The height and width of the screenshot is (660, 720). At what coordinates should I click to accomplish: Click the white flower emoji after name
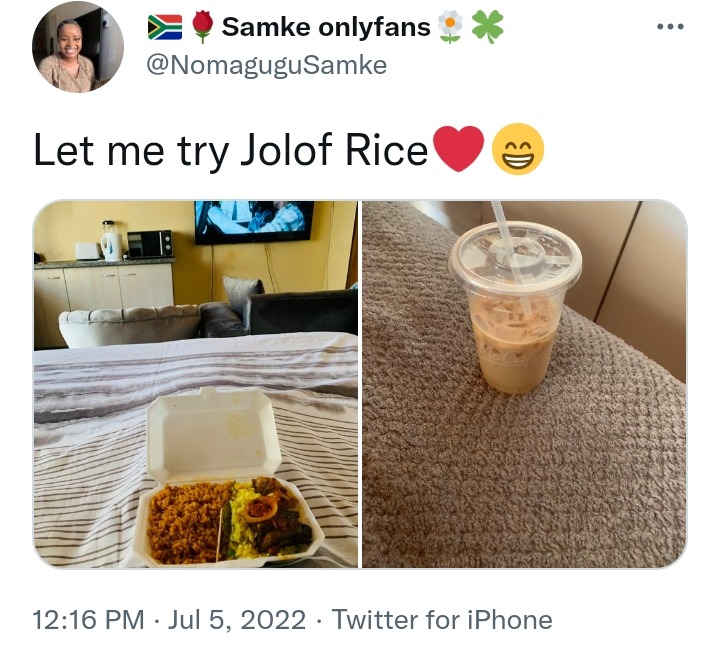(x=450, y=27)
